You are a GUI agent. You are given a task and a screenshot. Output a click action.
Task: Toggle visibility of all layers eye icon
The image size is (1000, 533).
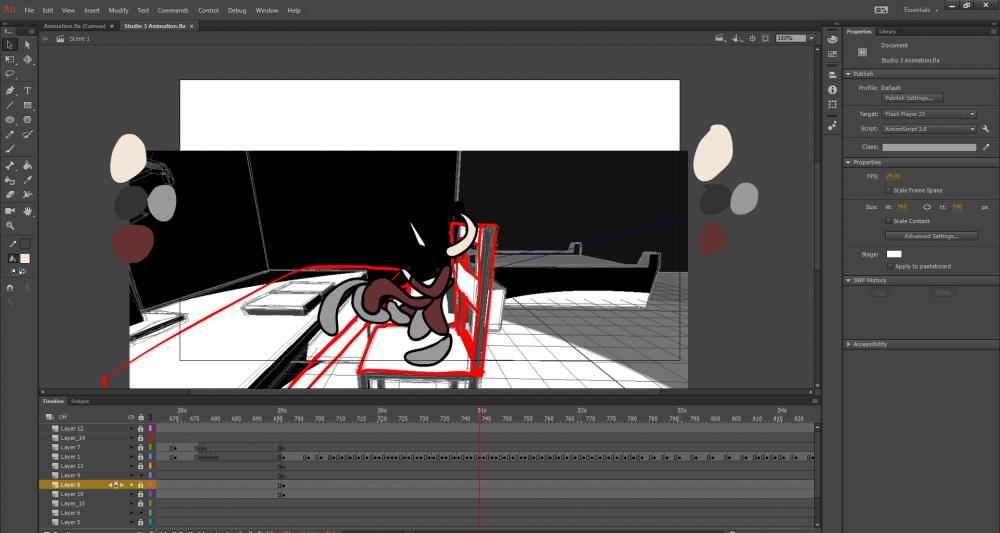coord(131,417)
